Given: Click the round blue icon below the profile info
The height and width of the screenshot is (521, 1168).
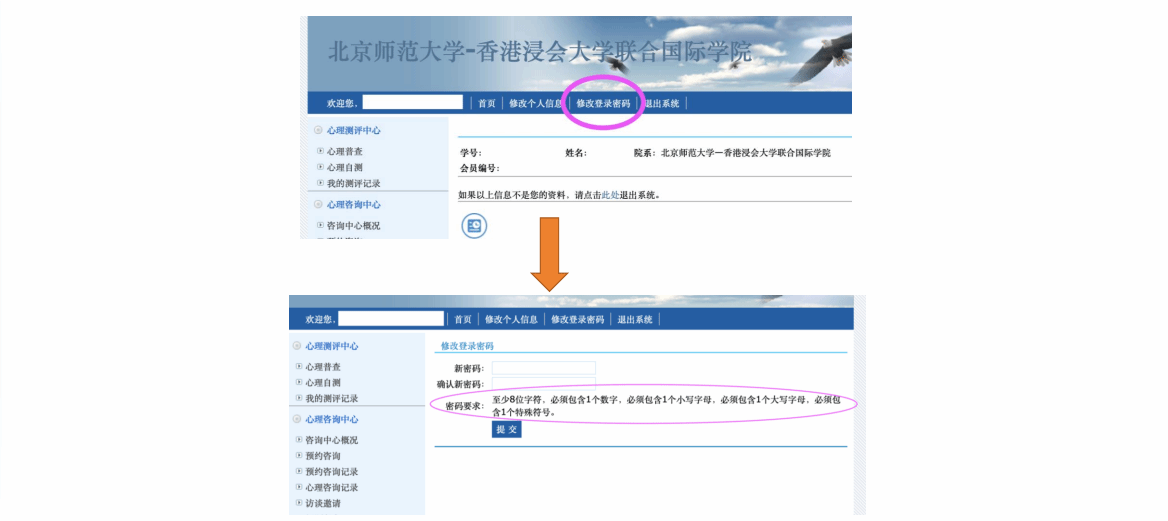Looking at the screenshot, I should point(474,226).
